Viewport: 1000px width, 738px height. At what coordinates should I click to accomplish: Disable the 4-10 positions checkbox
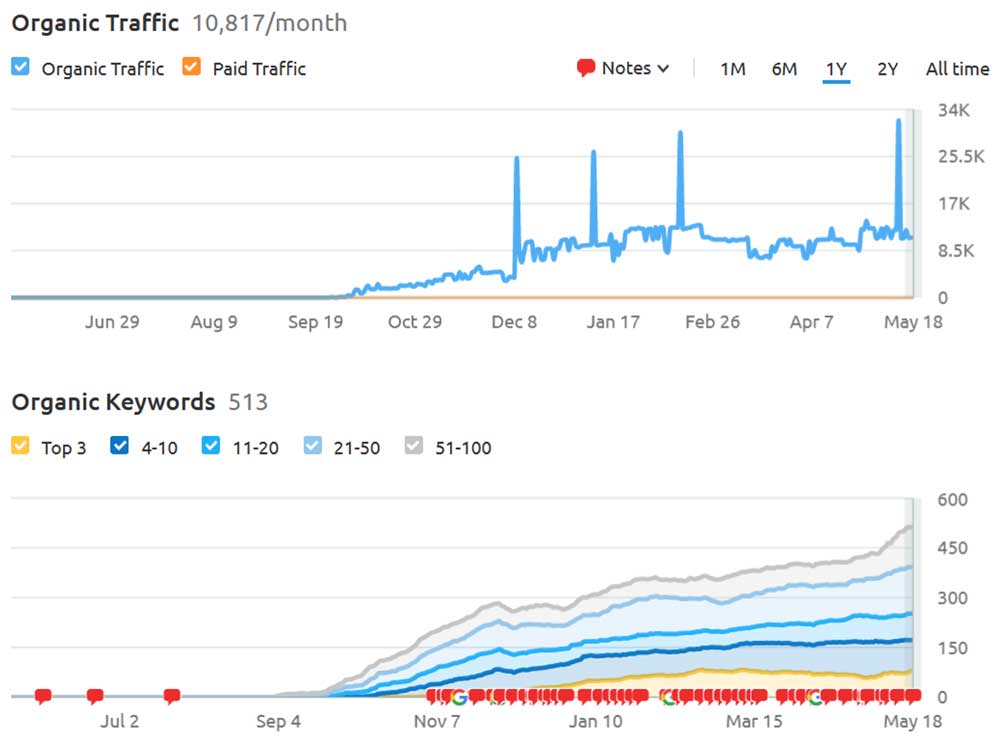tap(120, 447)
